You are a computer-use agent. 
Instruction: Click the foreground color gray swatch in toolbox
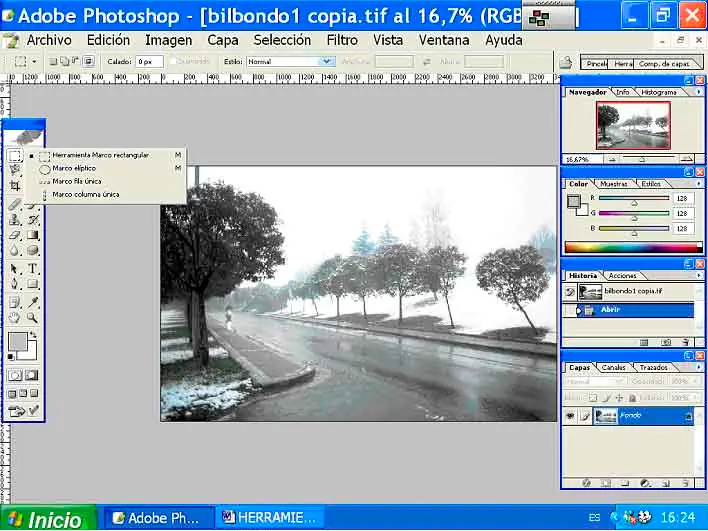18,342
